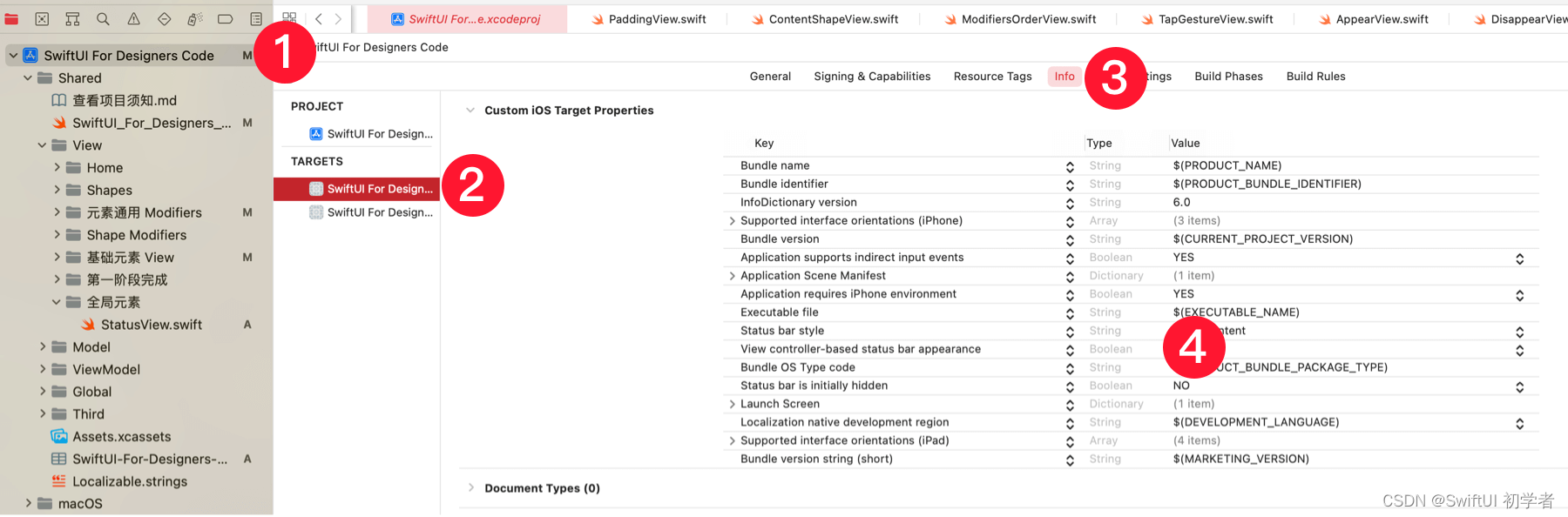Click the Localizable.strings file icon

point(59,481)
